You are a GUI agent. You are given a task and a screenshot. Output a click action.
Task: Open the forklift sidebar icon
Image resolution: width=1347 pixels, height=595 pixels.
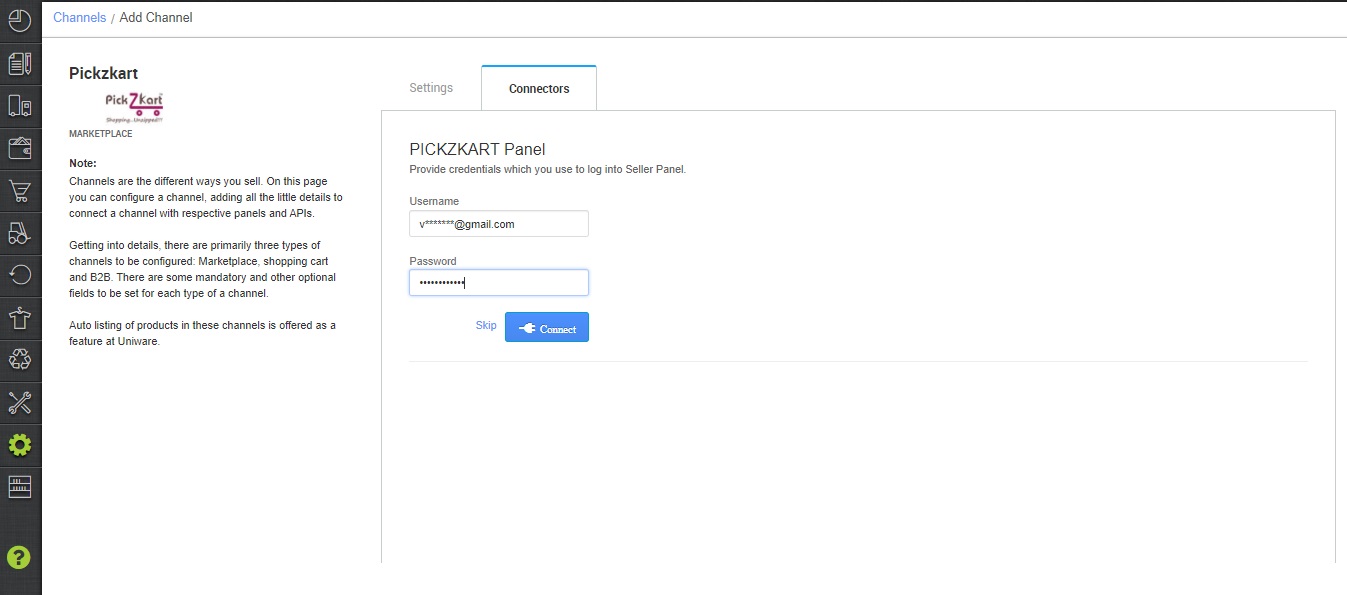coord(20,233)
